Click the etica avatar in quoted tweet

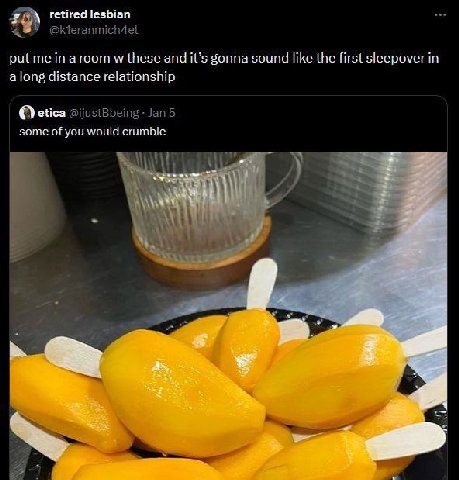coord(27,113)
